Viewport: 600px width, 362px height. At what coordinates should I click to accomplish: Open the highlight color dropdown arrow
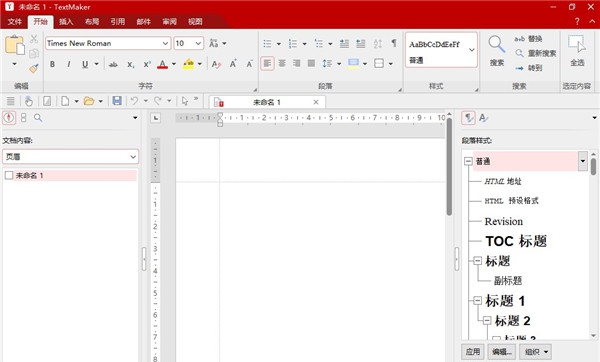(199, 64)
